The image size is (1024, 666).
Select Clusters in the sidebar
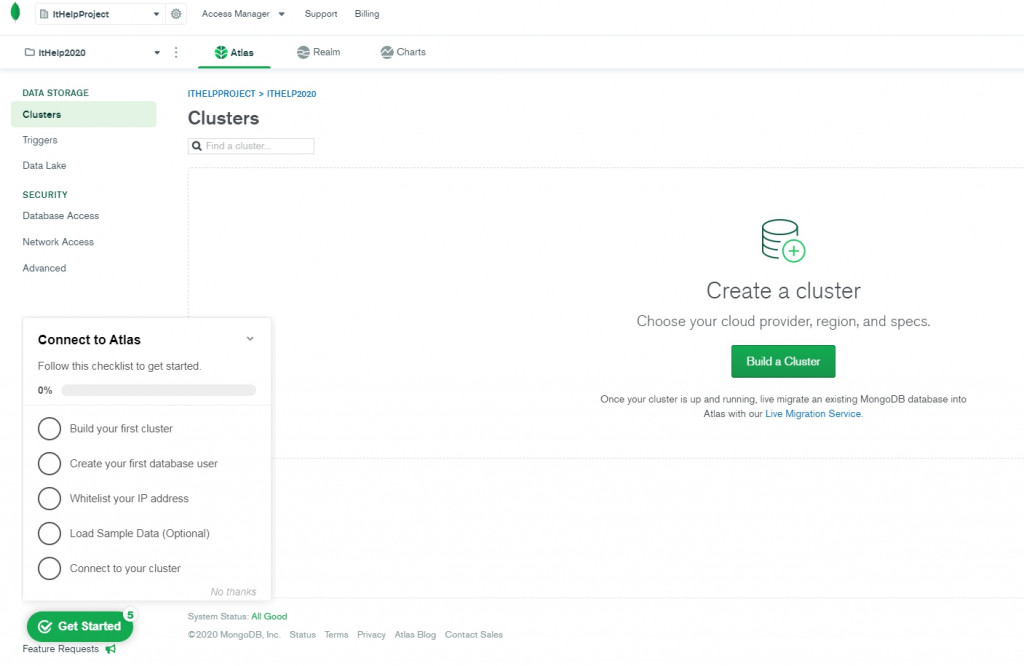tap(84, 114)
